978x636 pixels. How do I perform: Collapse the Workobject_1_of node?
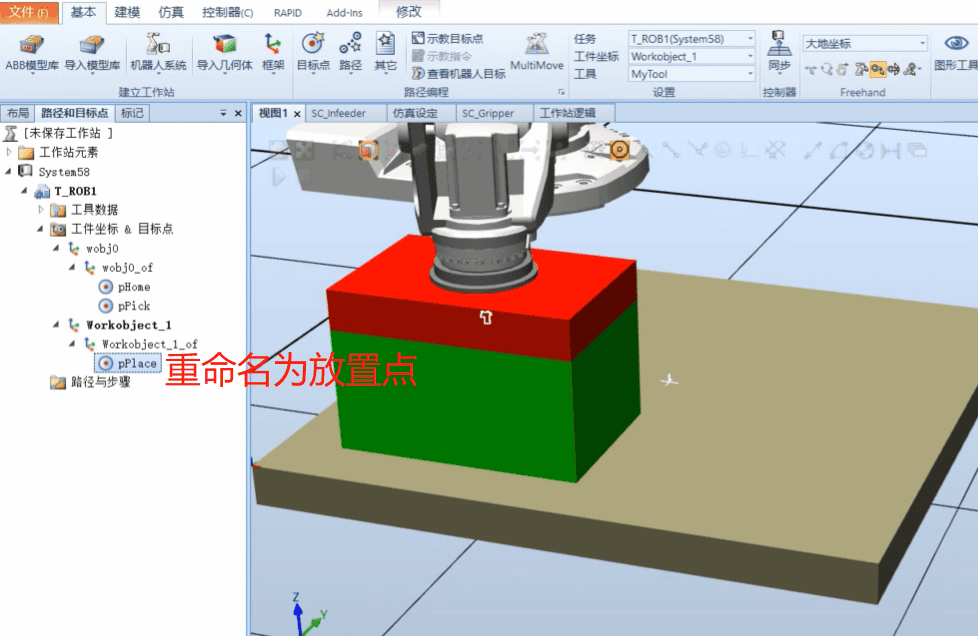coord(72,344)
